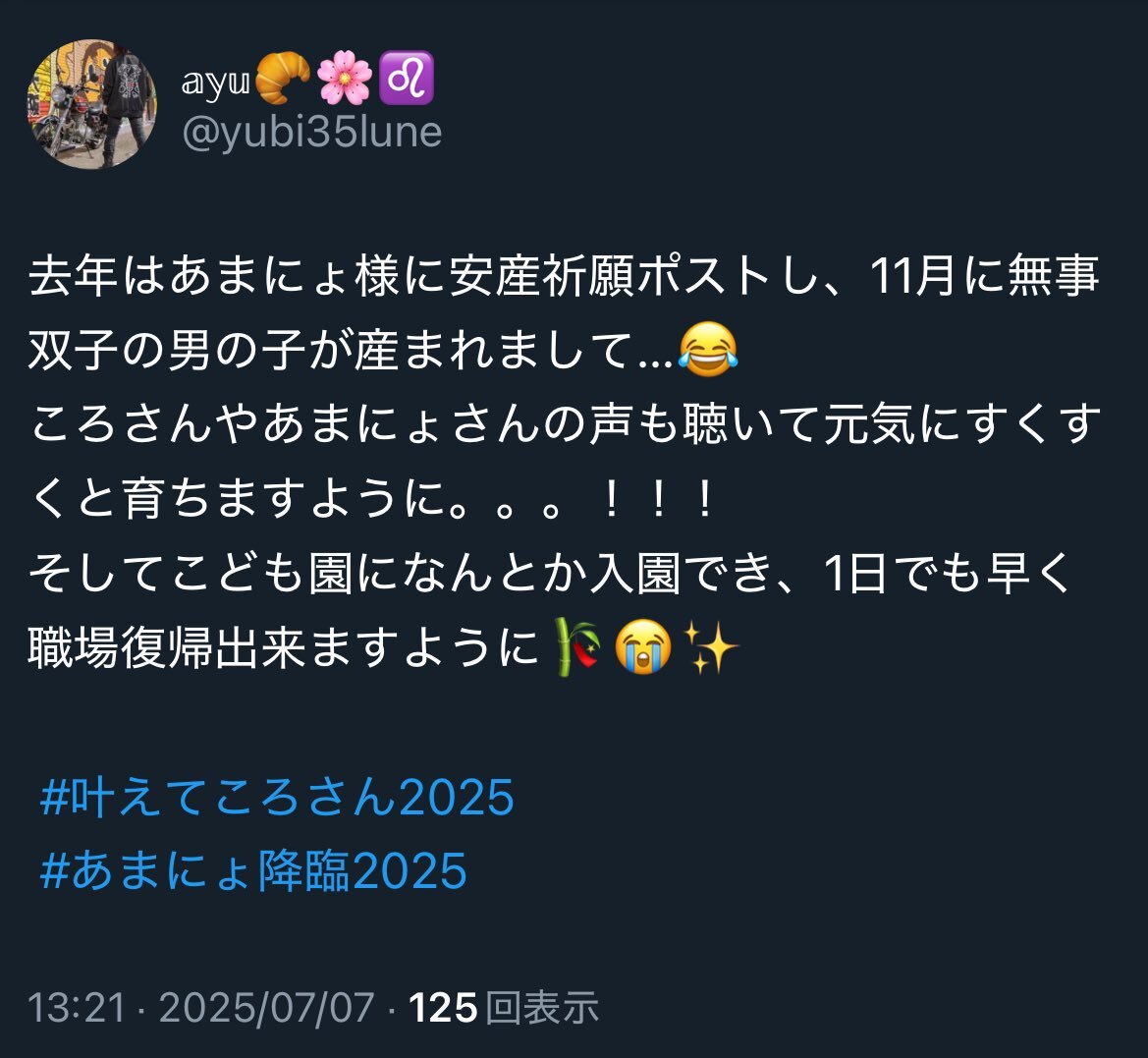Image resolution: width=1148 pixels, height=1058 pixels.
Task: View the 125 回表示 view count
Action: [x=505, y=1008]
